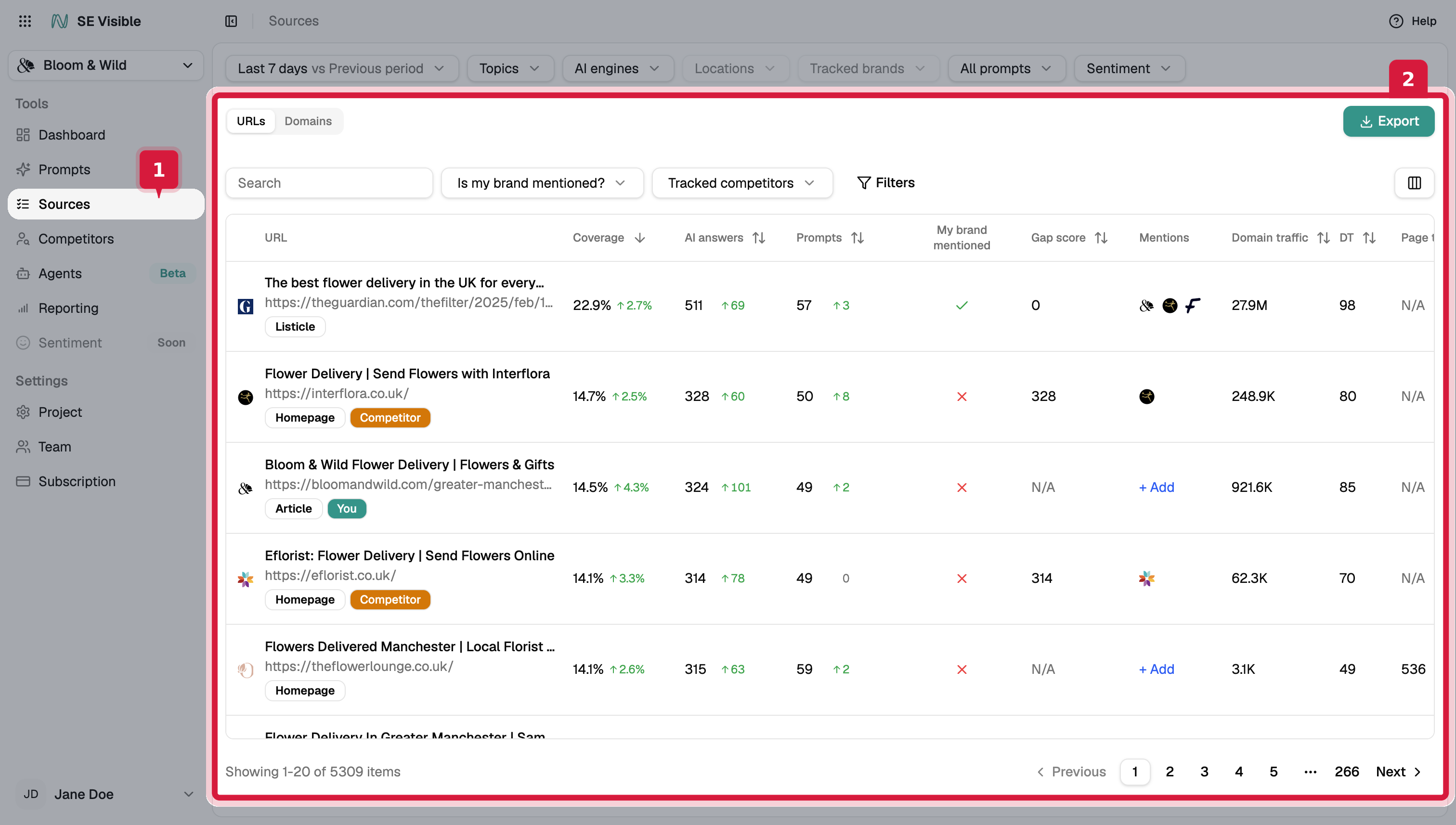Open the Filters button
The height and width of the screenshot is (825, 1456).
point(885,182)
